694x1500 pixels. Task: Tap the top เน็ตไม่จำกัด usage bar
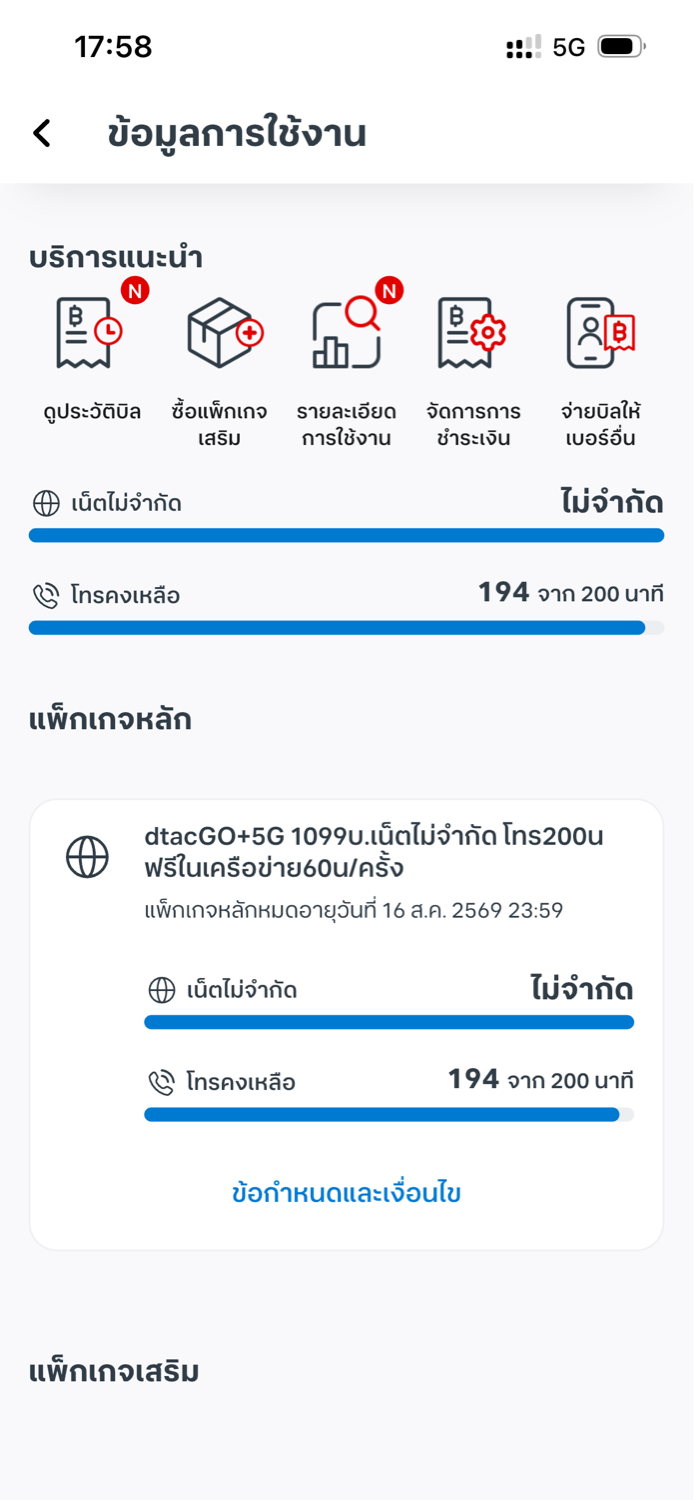(346, 535)
